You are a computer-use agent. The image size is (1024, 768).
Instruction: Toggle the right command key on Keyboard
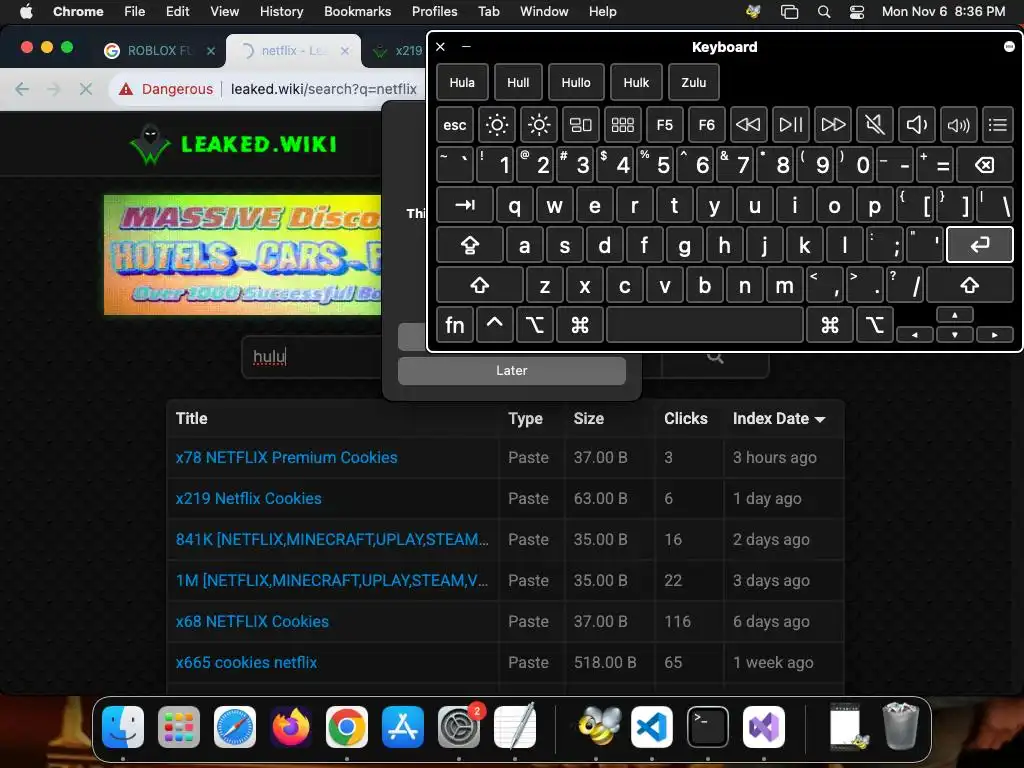click(x=829, y=325)
